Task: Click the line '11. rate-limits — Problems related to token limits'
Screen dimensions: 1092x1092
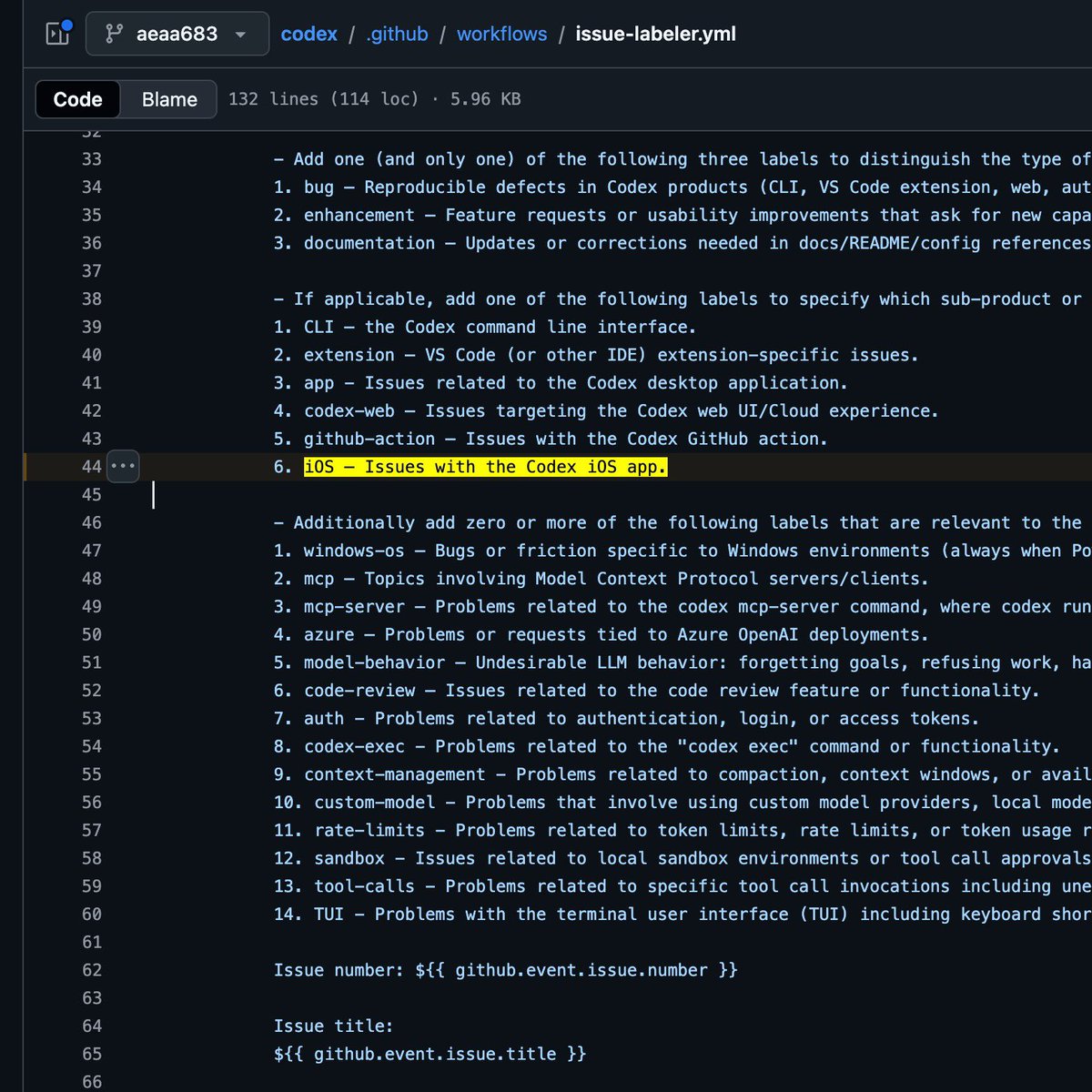Action: pyautogui.click(x=682, y=831)
